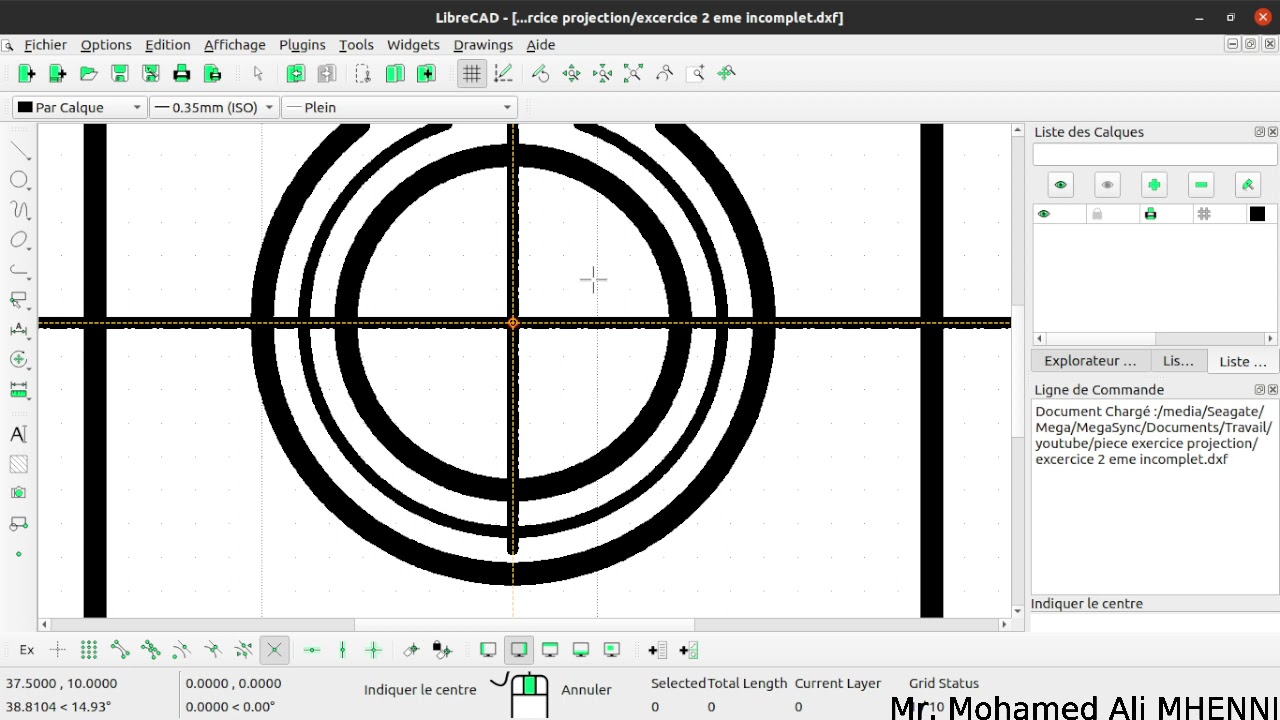
Task: Select the Curve tool in left toolbar
Action: pyautogui.click(x=19, y=210)
